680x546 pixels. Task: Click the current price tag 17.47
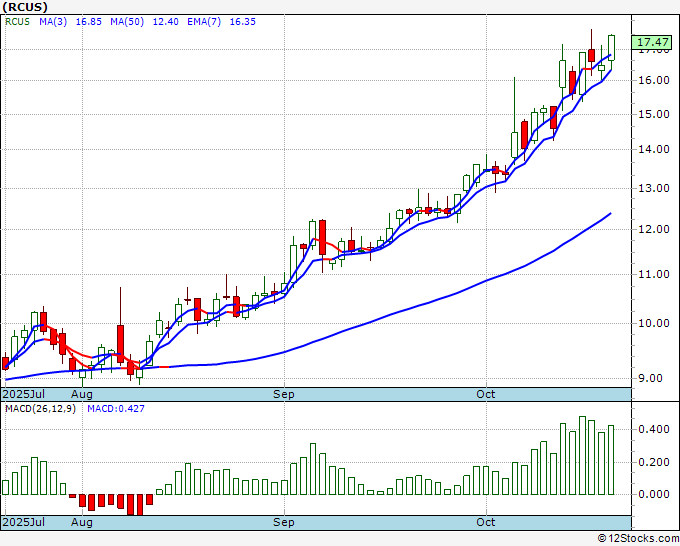[x=653, y=42]
